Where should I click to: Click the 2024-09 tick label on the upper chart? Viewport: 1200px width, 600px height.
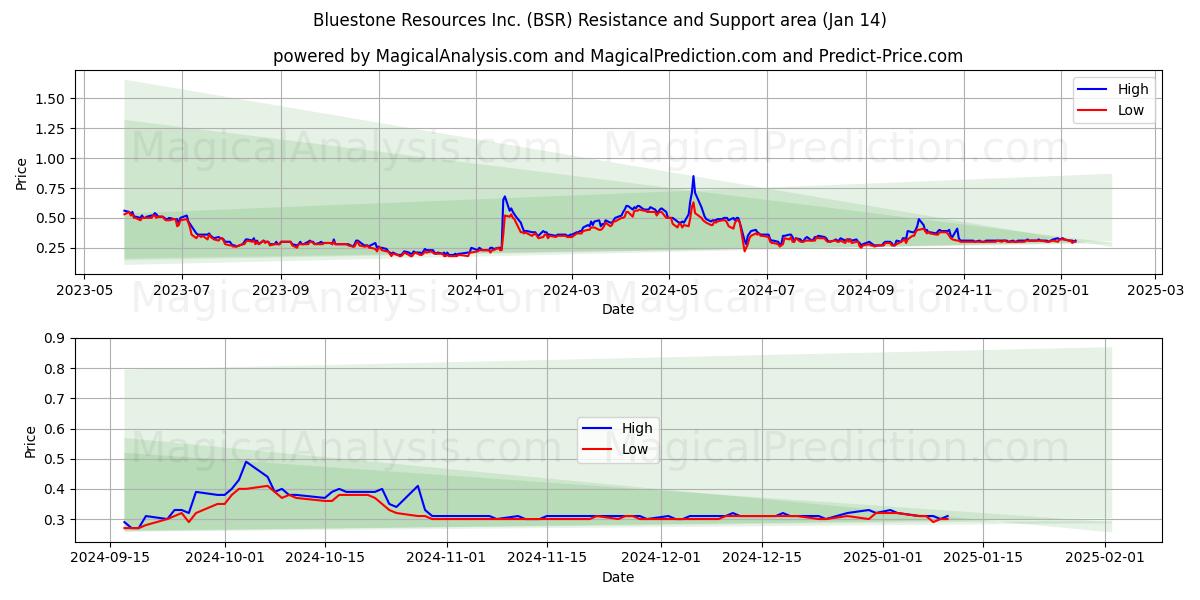[x=866, y=289]
